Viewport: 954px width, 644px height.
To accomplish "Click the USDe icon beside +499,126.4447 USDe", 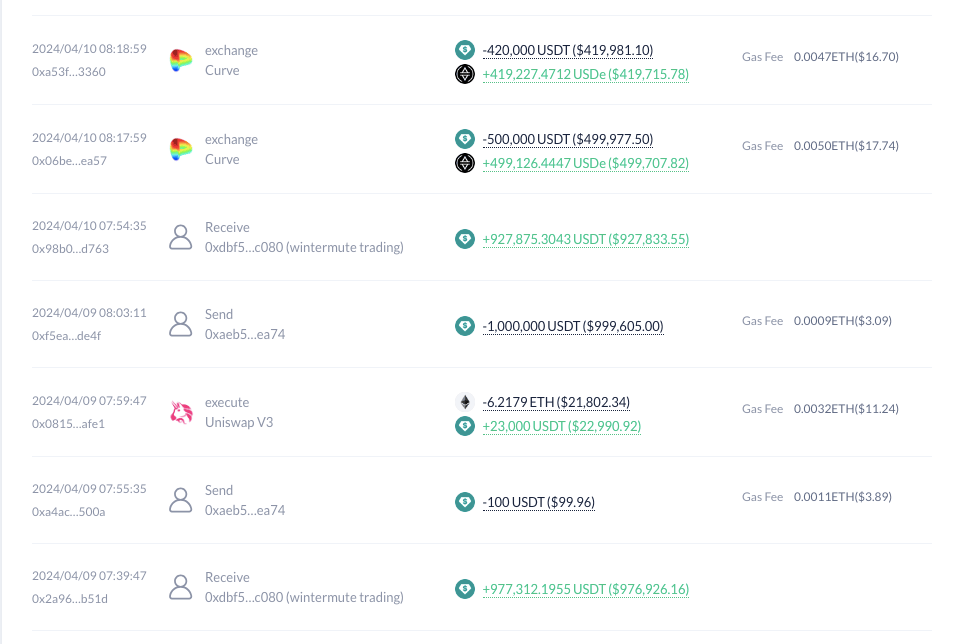I will click(x=465, y=163).
